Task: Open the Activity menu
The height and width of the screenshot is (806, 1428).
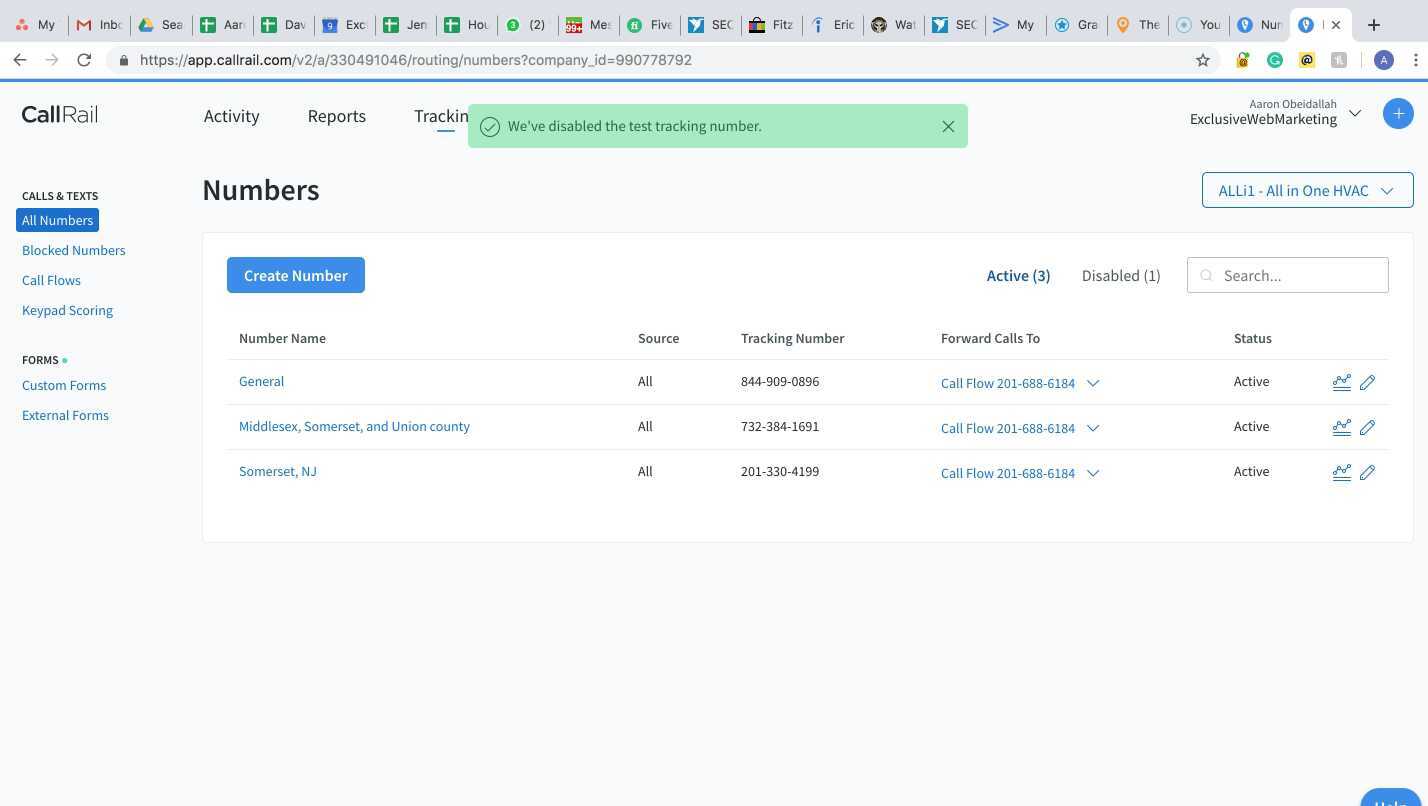Action: pyautogui.click(x=231, y=116)
